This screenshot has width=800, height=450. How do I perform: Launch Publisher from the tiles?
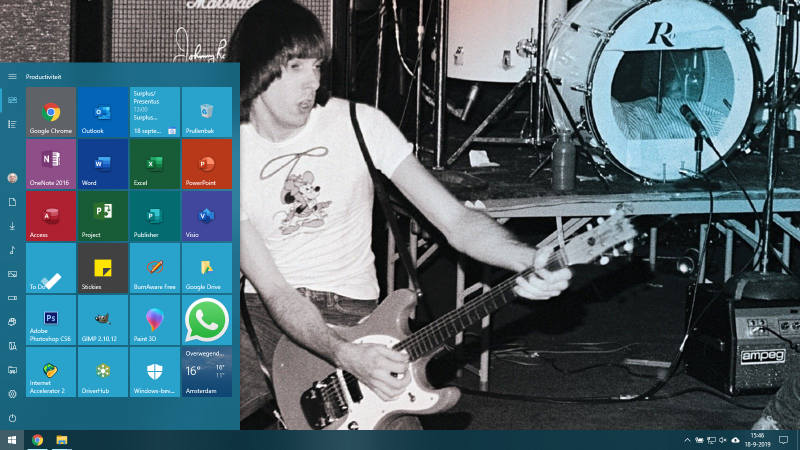[155, 216]
